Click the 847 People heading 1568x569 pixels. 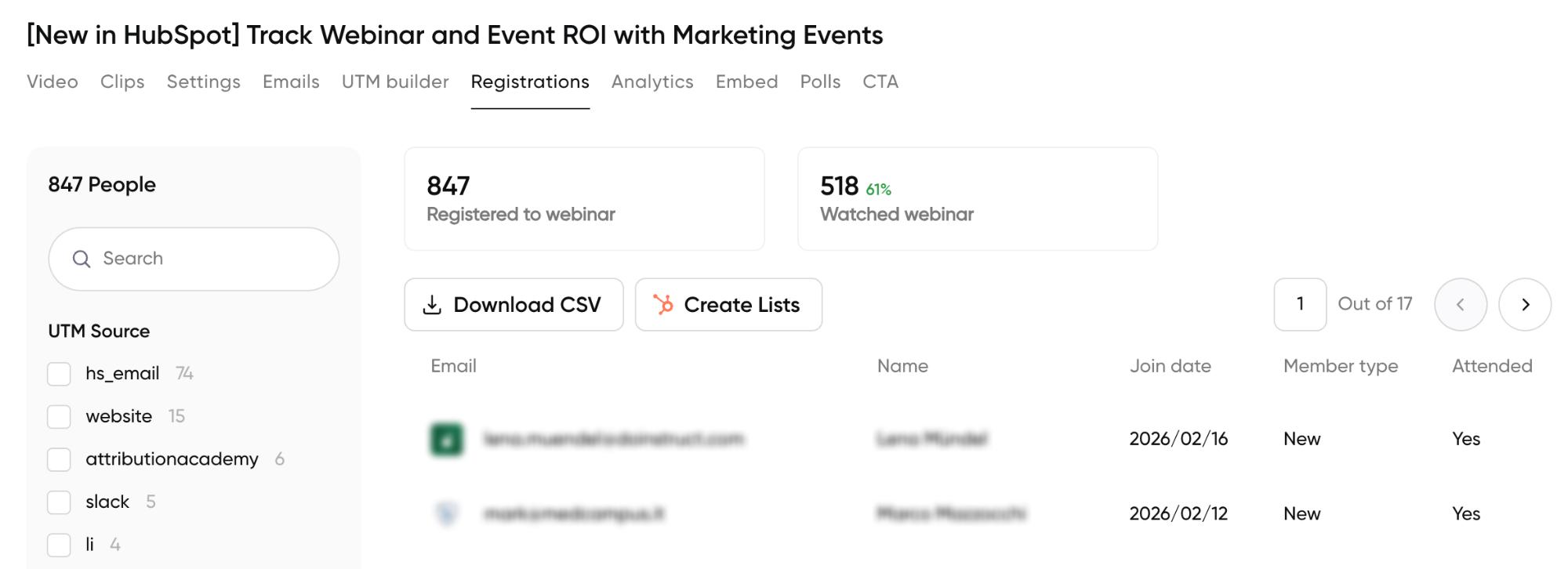pyautogui.click(x=102, y=184)
